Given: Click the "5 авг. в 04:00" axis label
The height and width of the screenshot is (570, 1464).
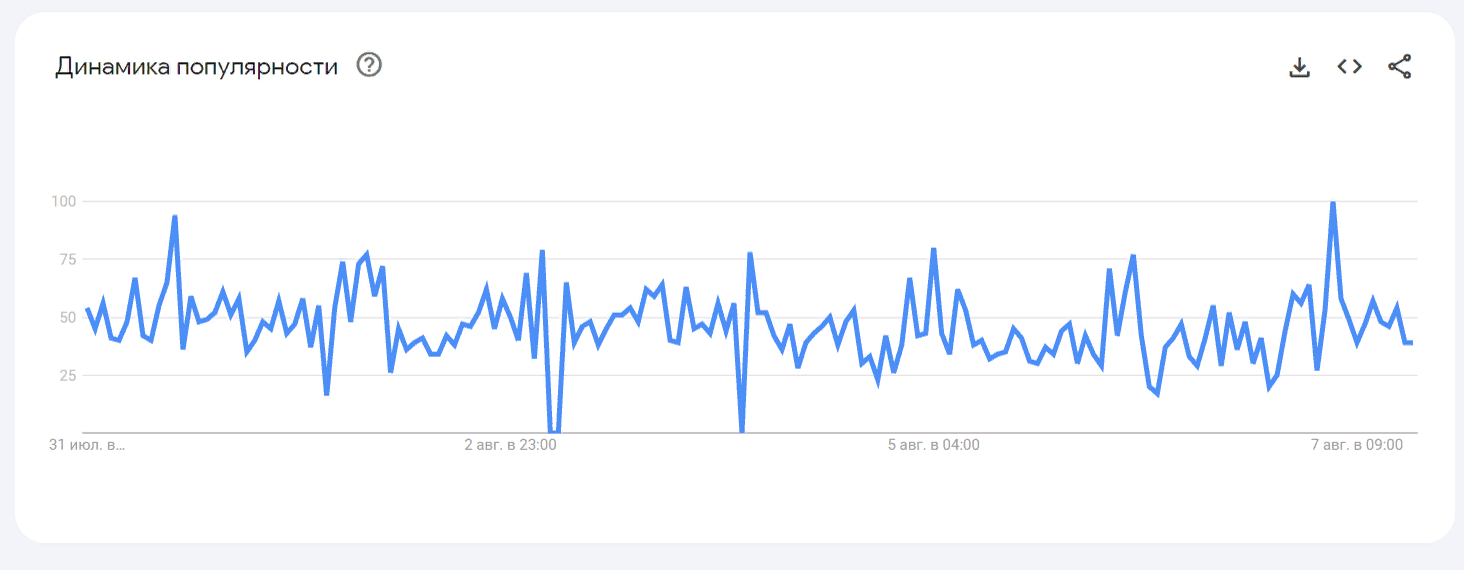Looking at the screenshot, I should pyautogui.click(x=933, y=445).
